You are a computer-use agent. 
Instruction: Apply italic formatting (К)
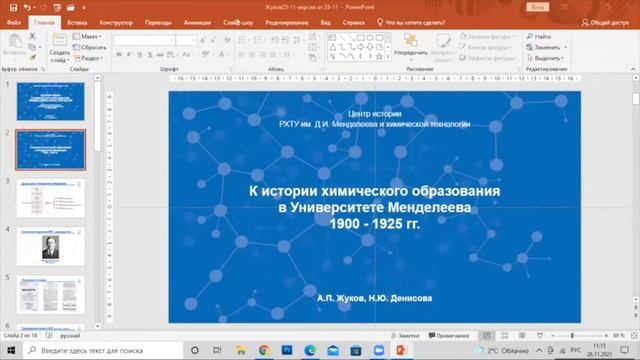coord(129,54)
